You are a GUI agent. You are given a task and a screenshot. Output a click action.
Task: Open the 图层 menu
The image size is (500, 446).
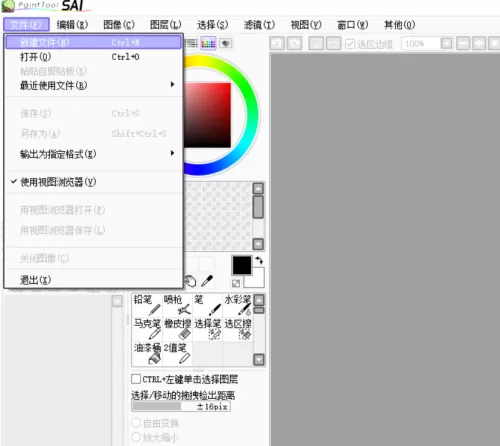[x=165, y=25]
